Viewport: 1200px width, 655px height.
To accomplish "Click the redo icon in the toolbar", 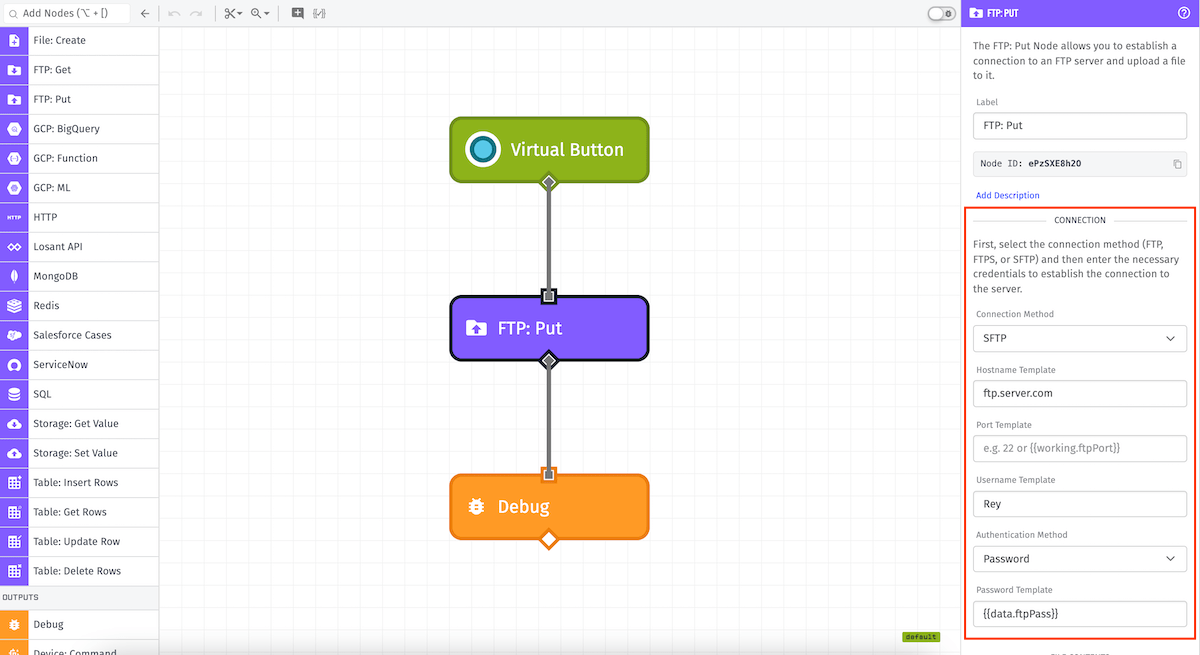I will (x=196, y=14).
